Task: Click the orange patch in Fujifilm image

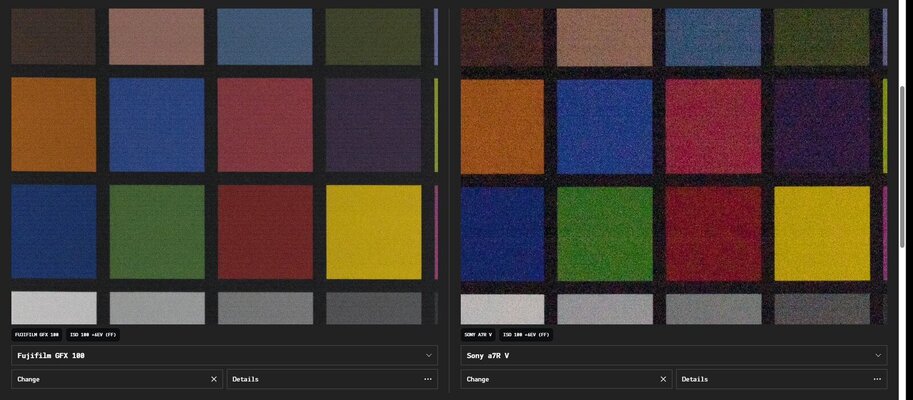Action: [x=54, y=125]
